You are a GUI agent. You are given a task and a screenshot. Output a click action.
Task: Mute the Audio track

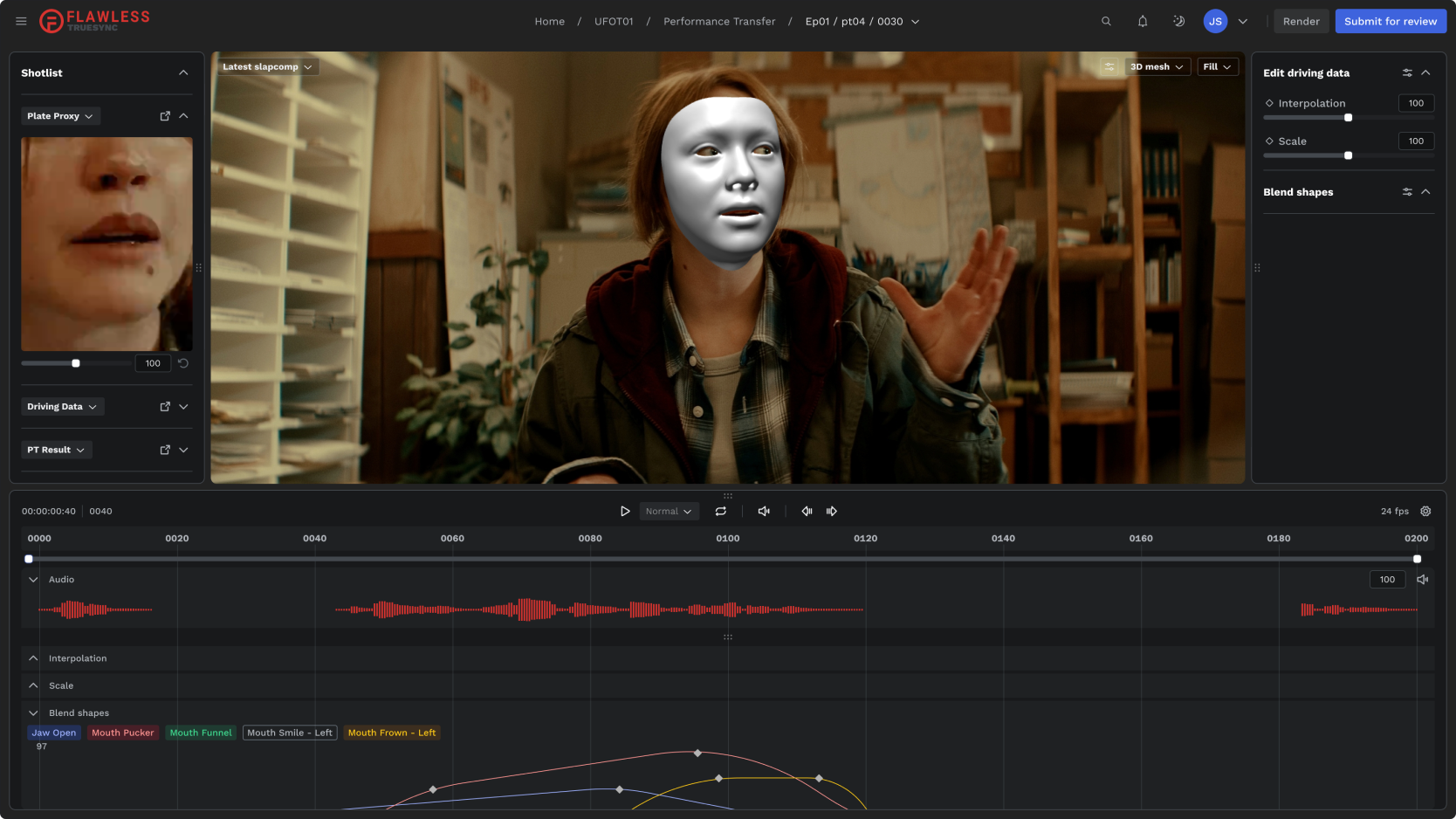1423,580
